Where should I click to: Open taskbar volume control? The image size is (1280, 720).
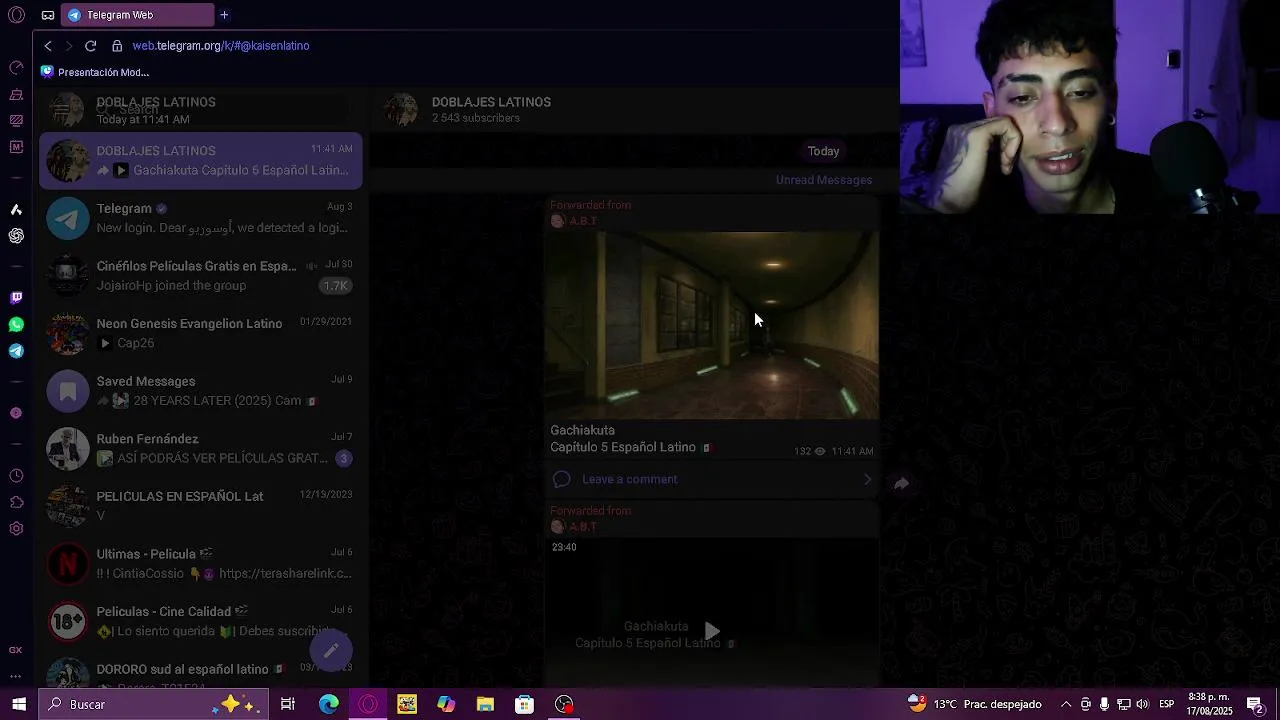[1142, 704]
